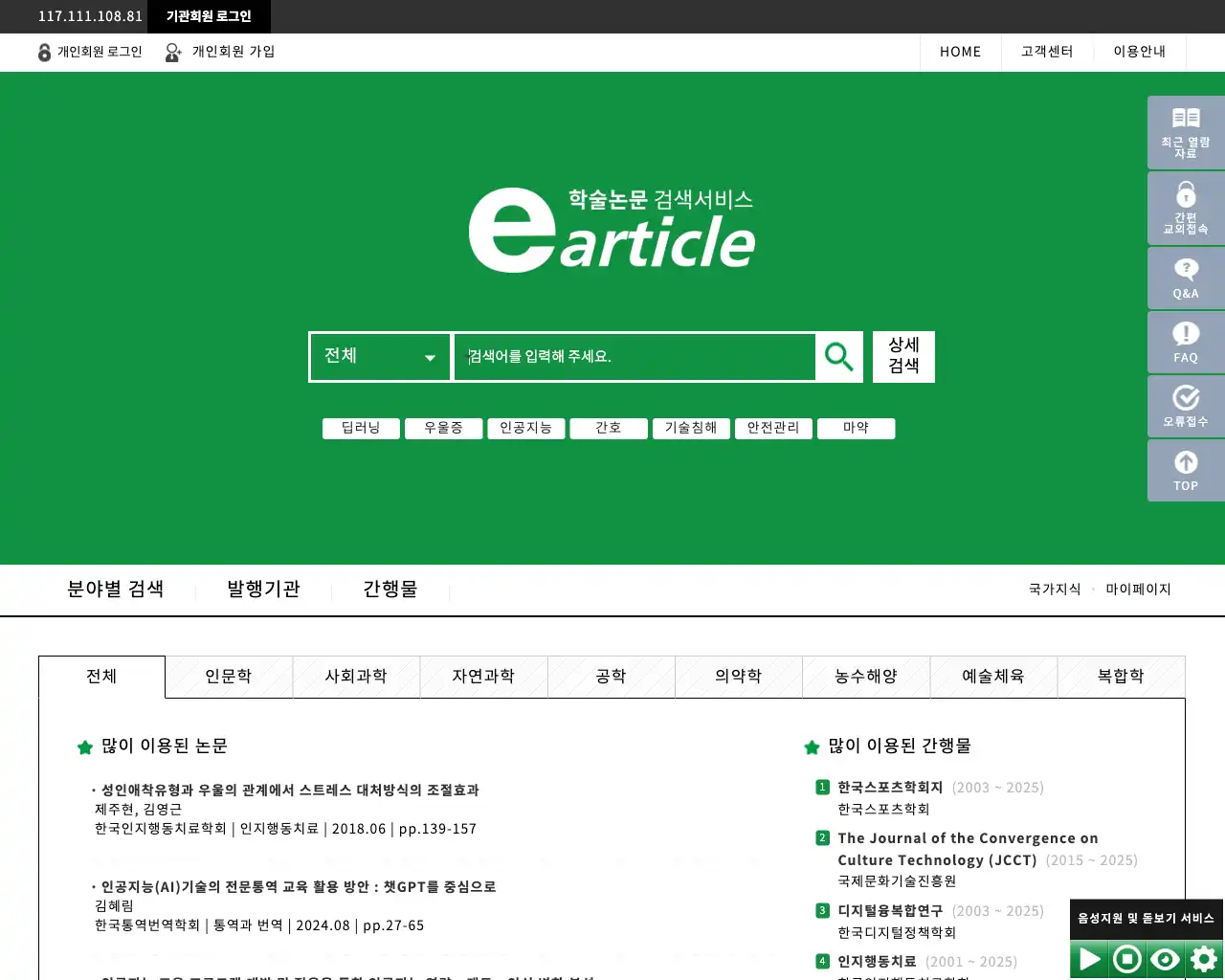Screen dimensions: 1225x980
Task: Switch to the 농수해양 tab
Action: (865, 677)
